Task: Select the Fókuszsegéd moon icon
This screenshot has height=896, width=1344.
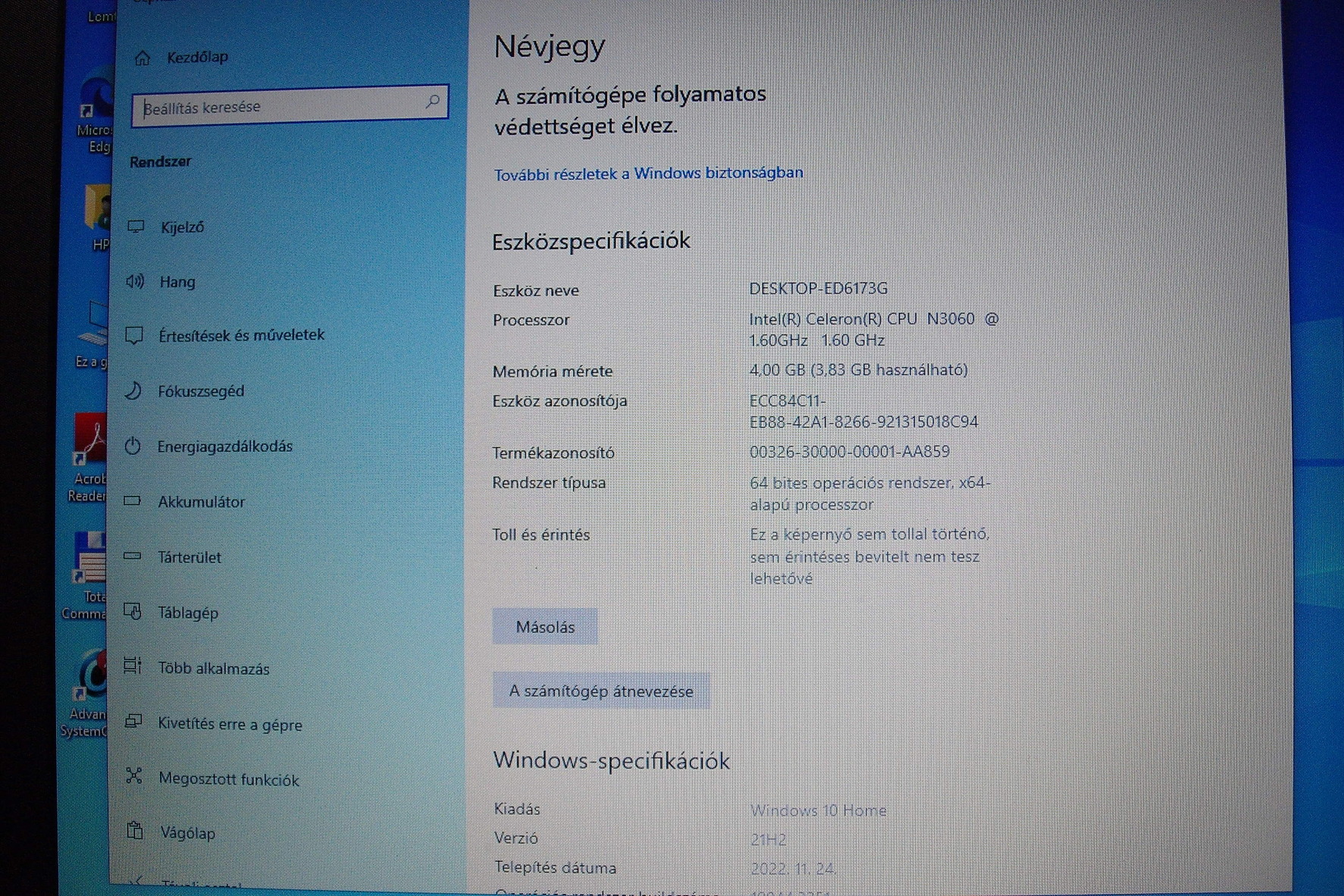Action: pos(134,391)
